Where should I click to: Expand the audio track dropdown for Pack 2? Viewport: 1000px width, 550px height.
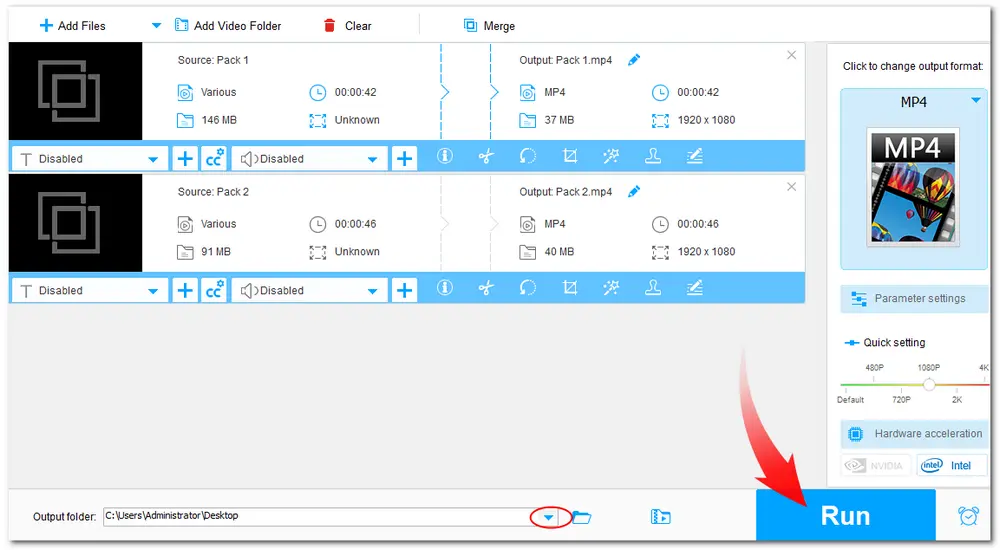(x=373, y=291)
